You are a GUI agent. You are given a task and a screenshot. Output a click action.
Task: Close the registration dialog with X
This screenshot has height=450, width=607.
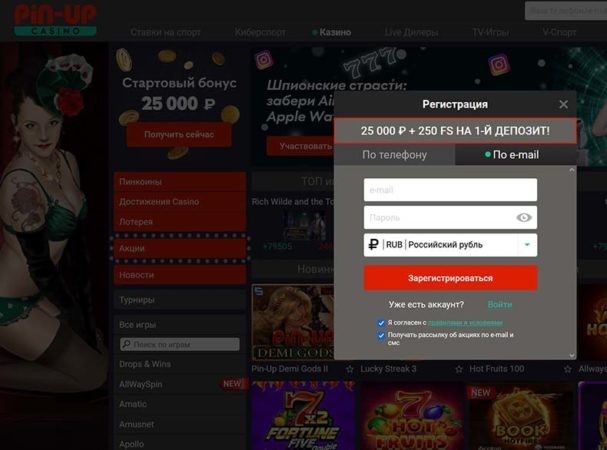pyautogui.click(x=564, y=104)
